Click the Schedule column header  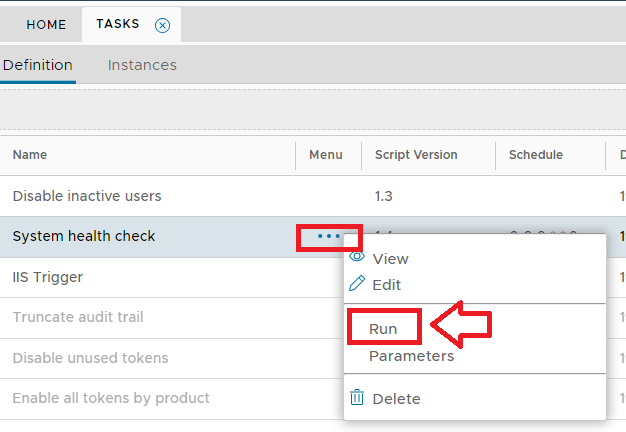click(x=536, y=155)
